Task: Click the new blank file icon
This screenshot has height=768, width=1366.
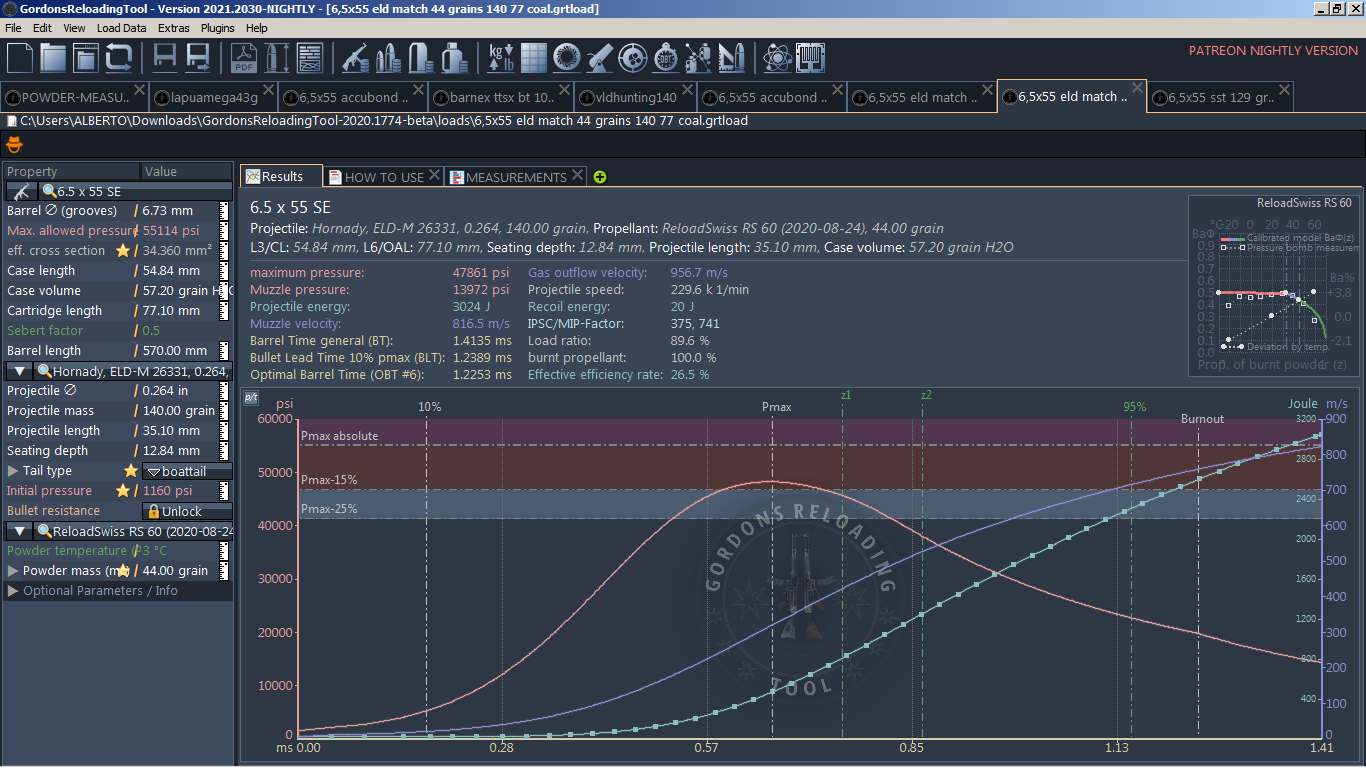Action: [20, 58]
